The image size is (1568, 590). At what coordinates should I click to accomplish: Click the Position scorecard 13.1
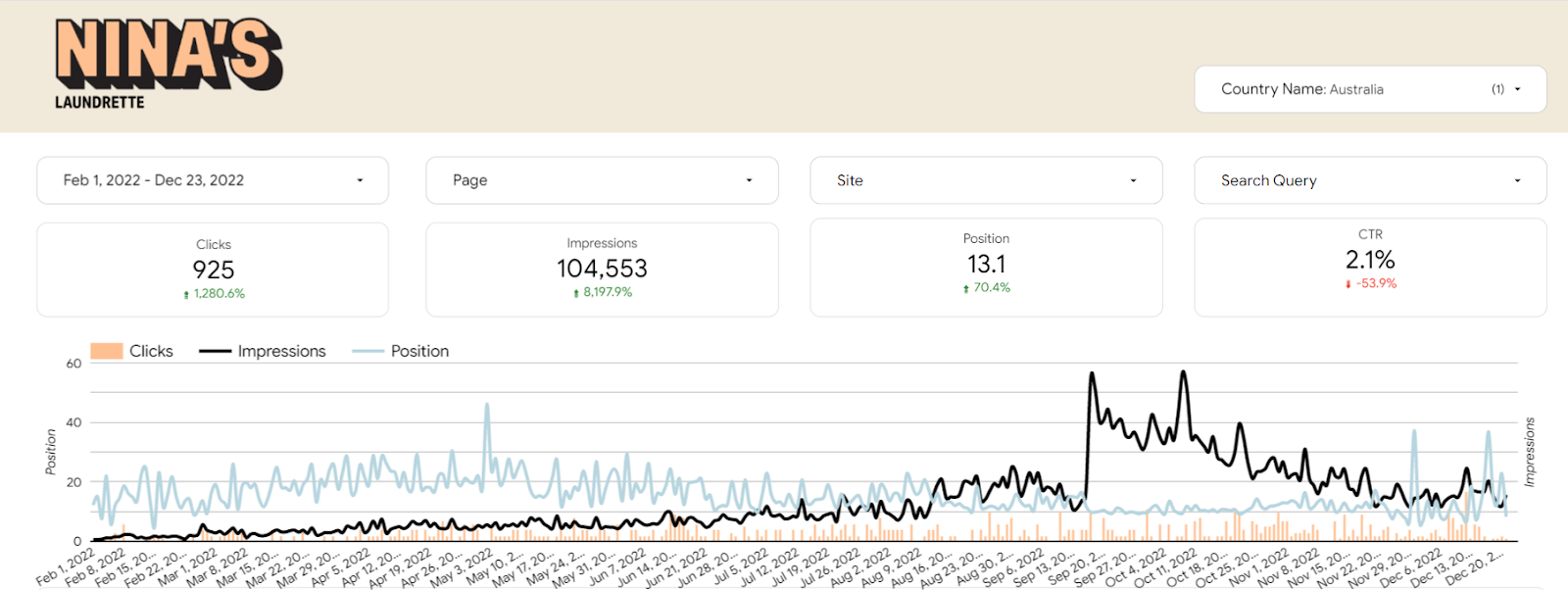pos(986,265)
